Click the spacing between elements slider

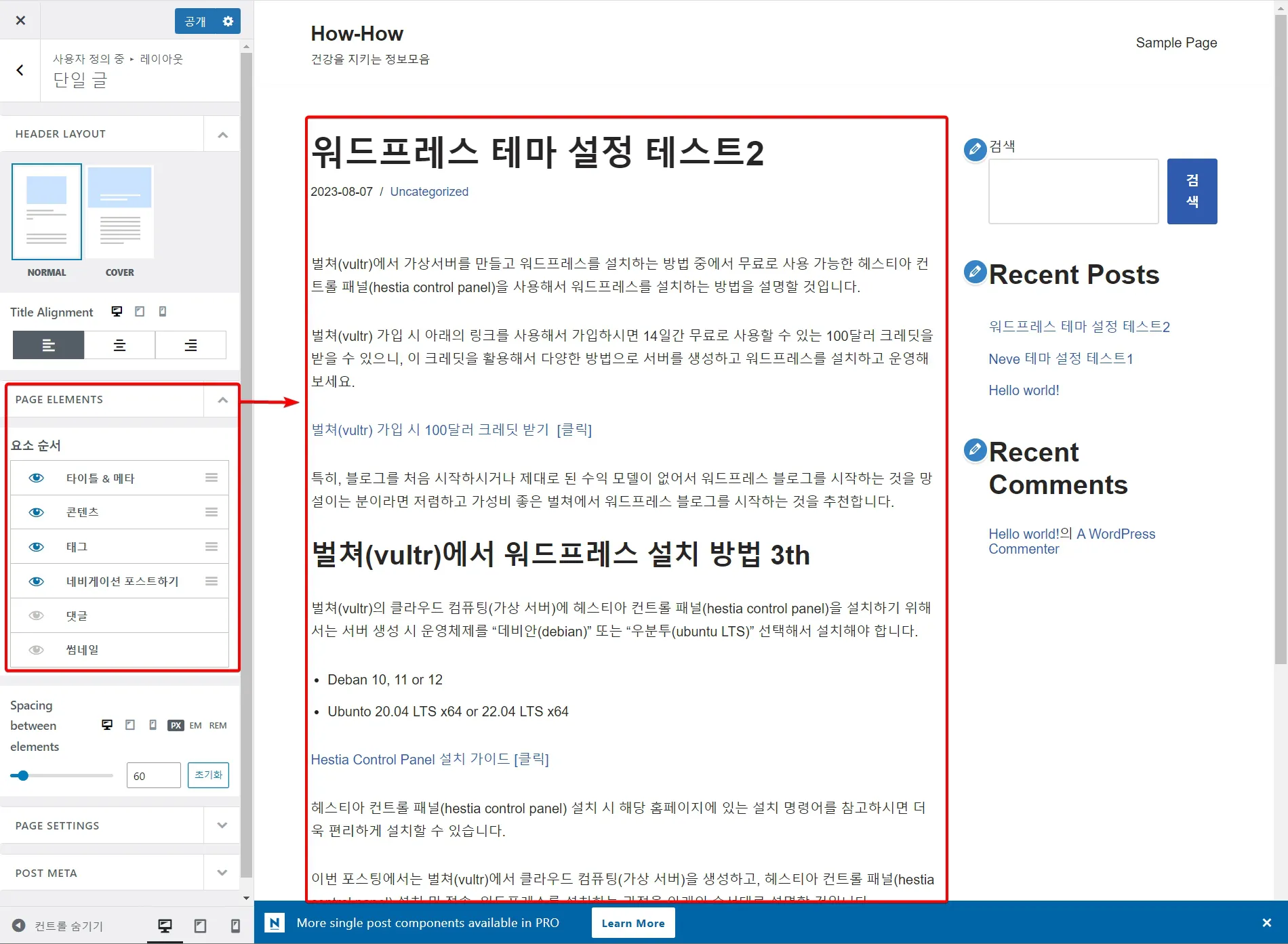coord(62,775)
